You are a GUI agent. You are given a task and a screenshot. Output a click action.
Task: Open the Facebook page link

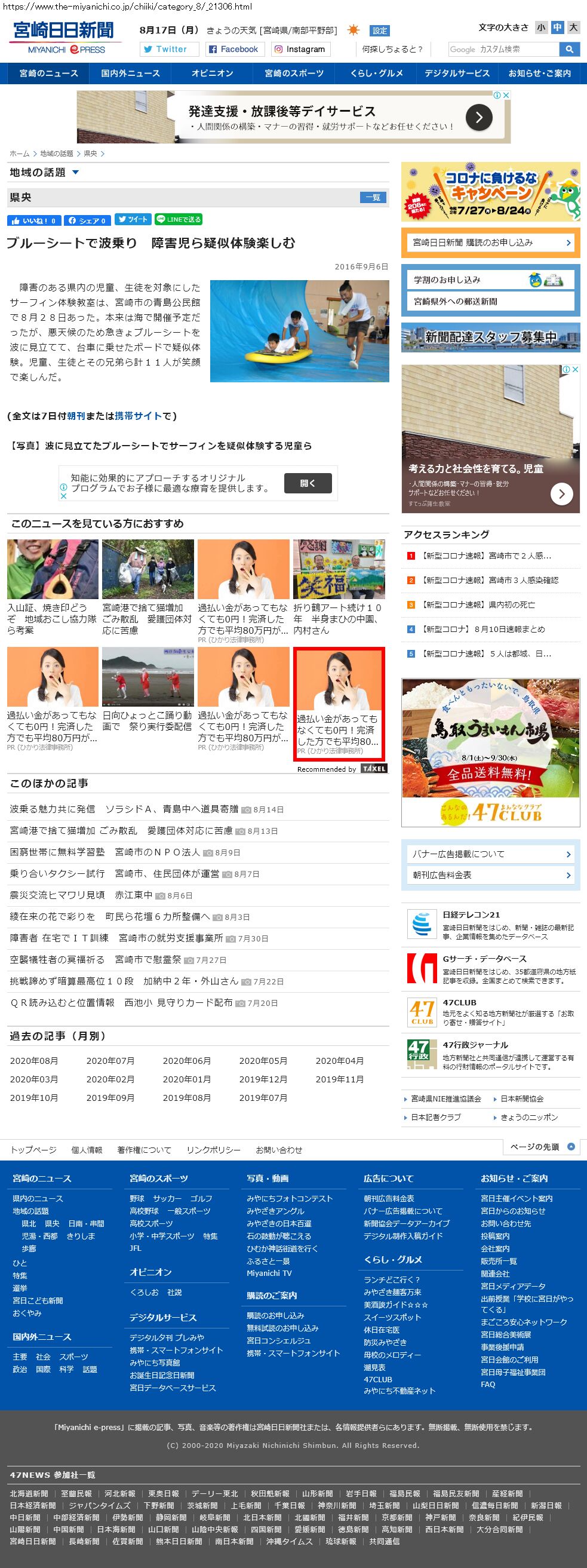[x=233, y=50]
